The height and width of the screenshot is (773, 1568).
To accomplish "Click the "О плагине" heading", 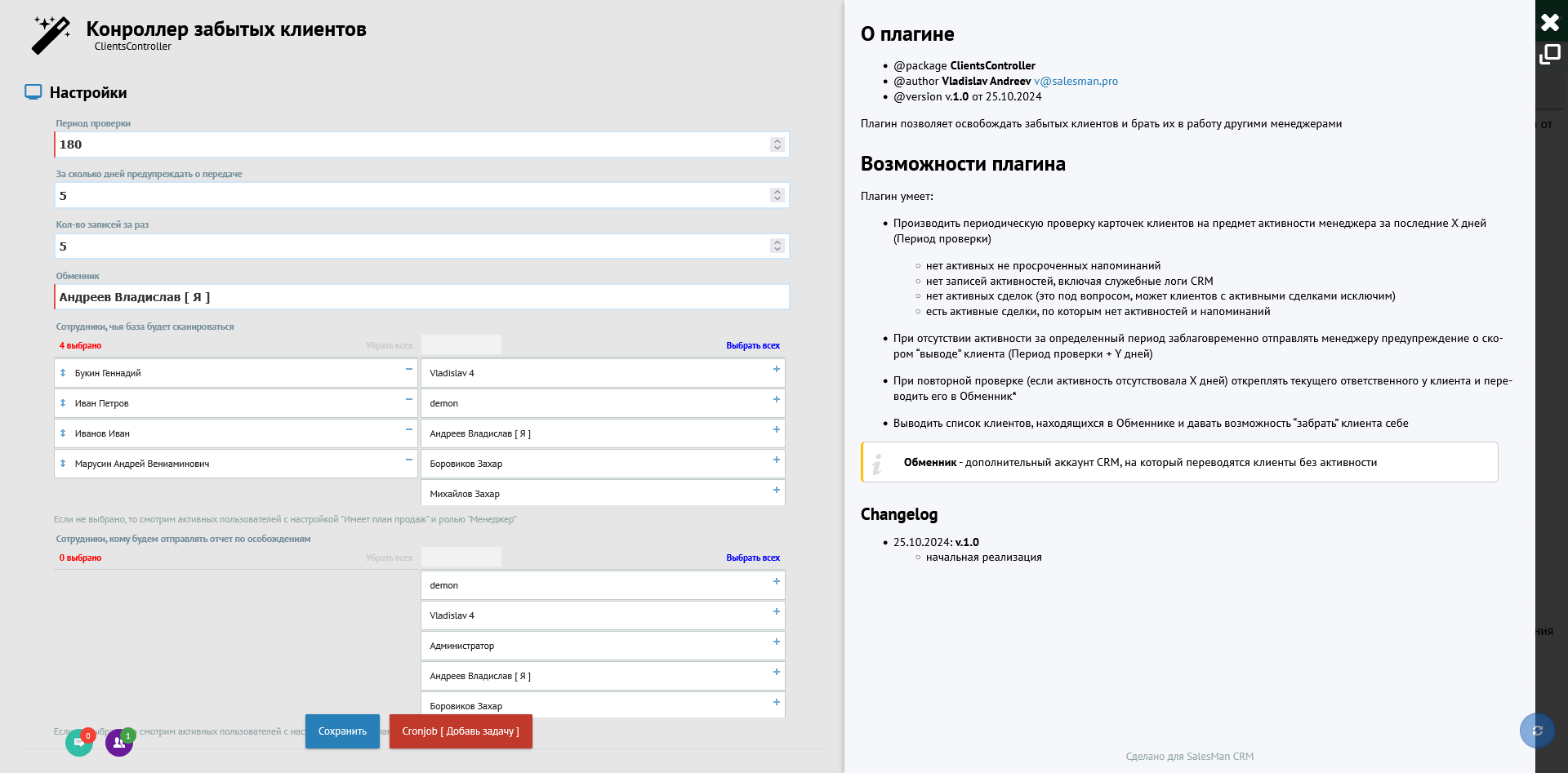I will click(907, 34).
